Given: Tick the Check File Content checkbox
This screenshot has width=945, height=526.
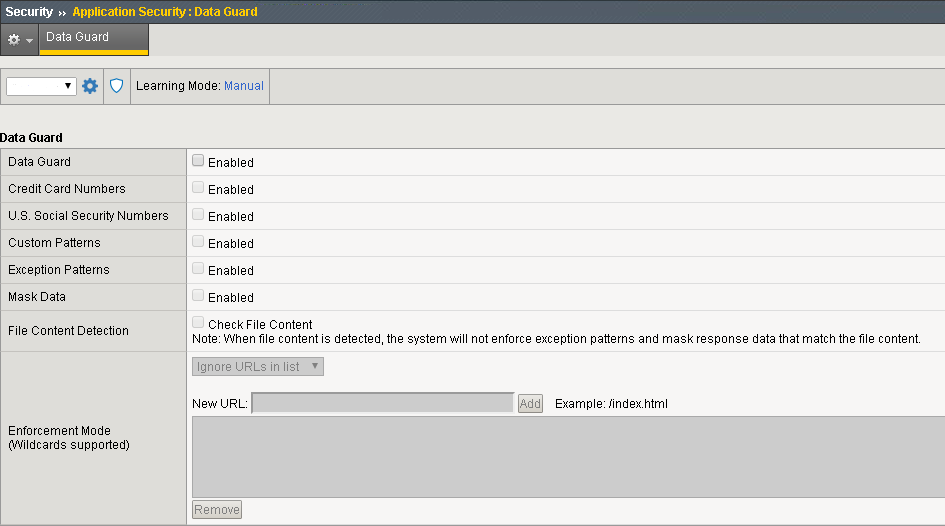Looking at the screenshot, I should [x=198, y=322].
